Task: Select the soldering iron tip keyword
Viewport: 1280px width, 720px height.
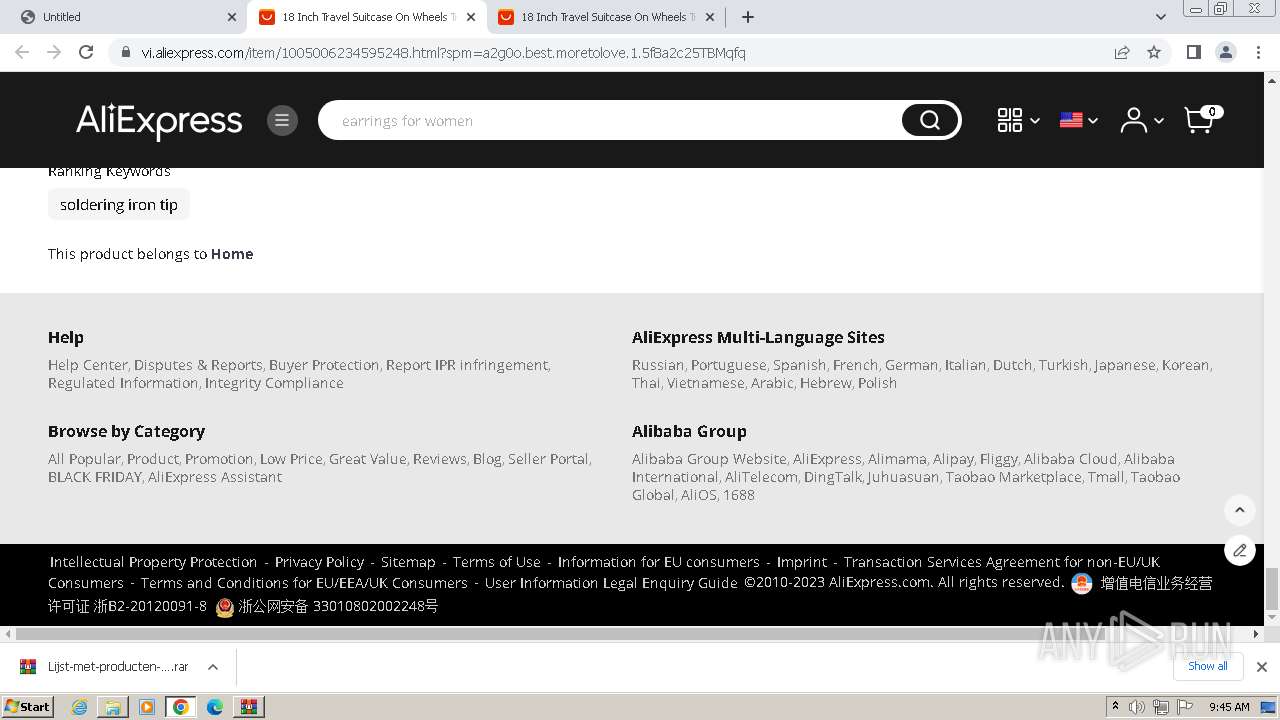Action: click(119, 205)
